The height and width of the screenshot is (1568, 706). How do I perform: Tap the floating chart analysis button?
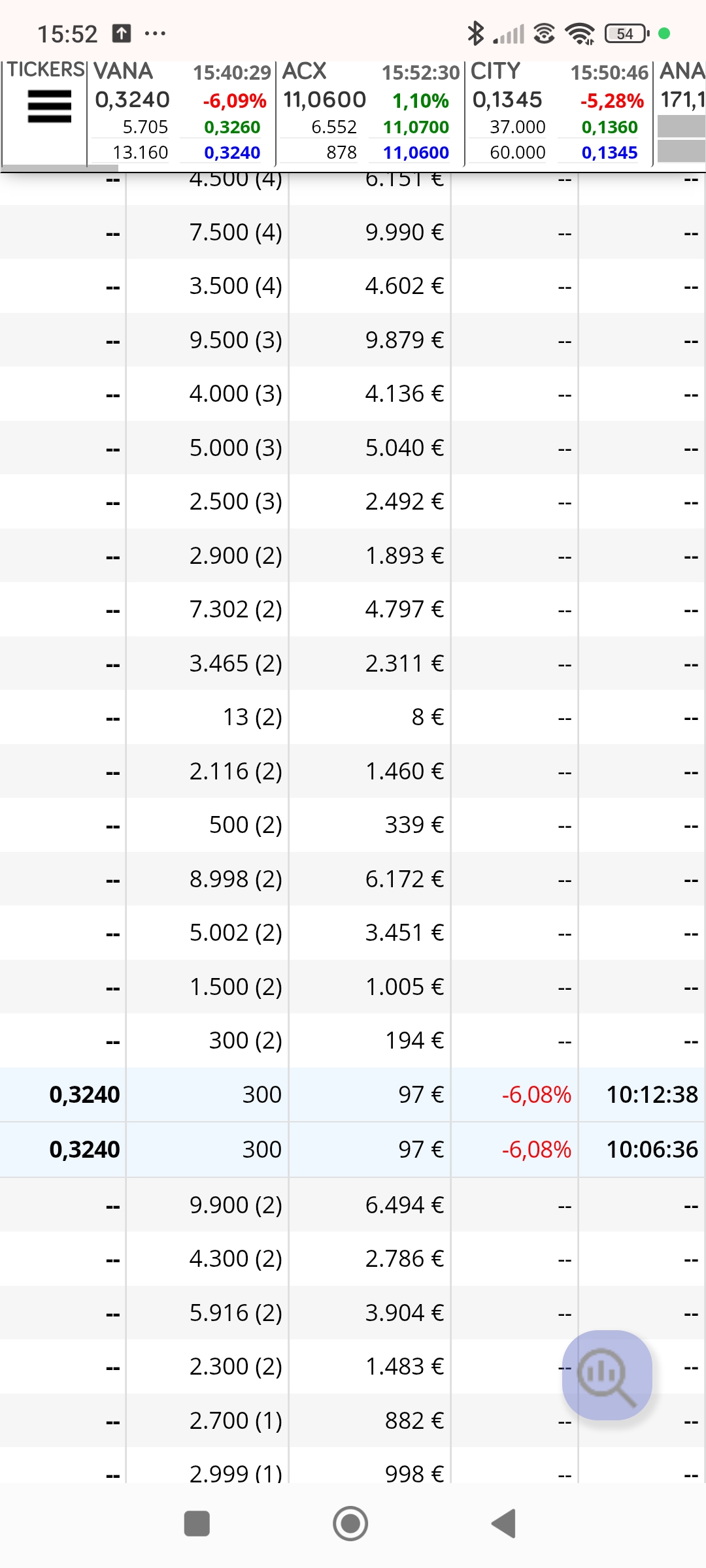click(x=607, y=1375)
